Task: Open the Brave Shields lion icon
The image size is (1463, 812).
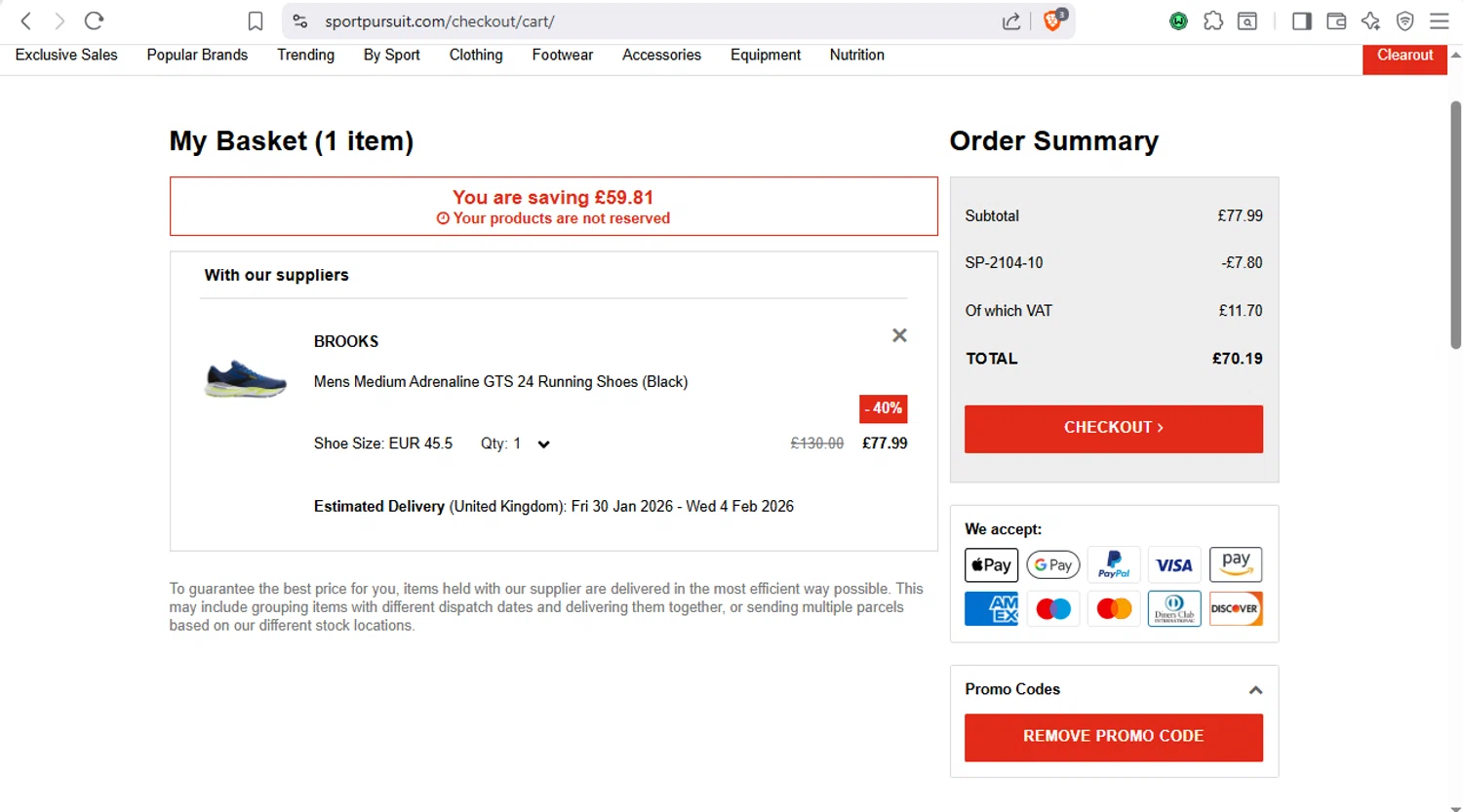Action: click(x=1054, y=19)
